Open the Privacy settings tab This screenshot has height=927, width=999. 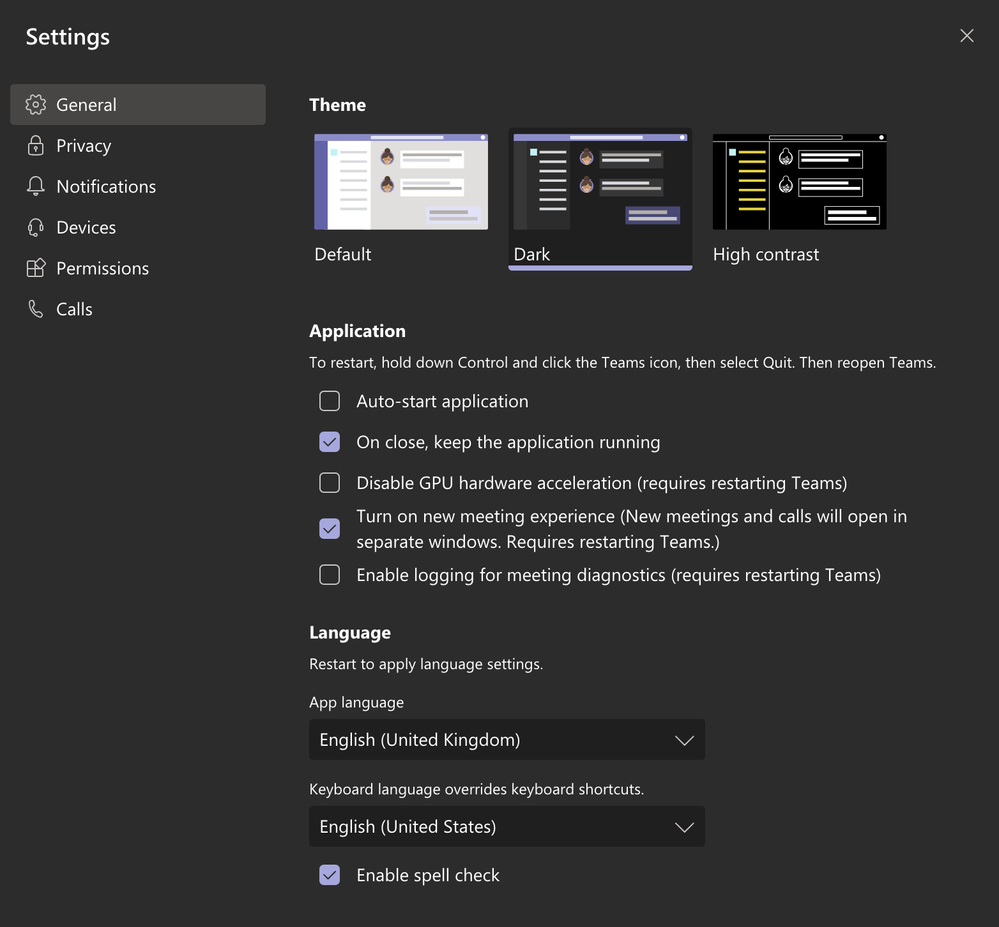[84, 146]
